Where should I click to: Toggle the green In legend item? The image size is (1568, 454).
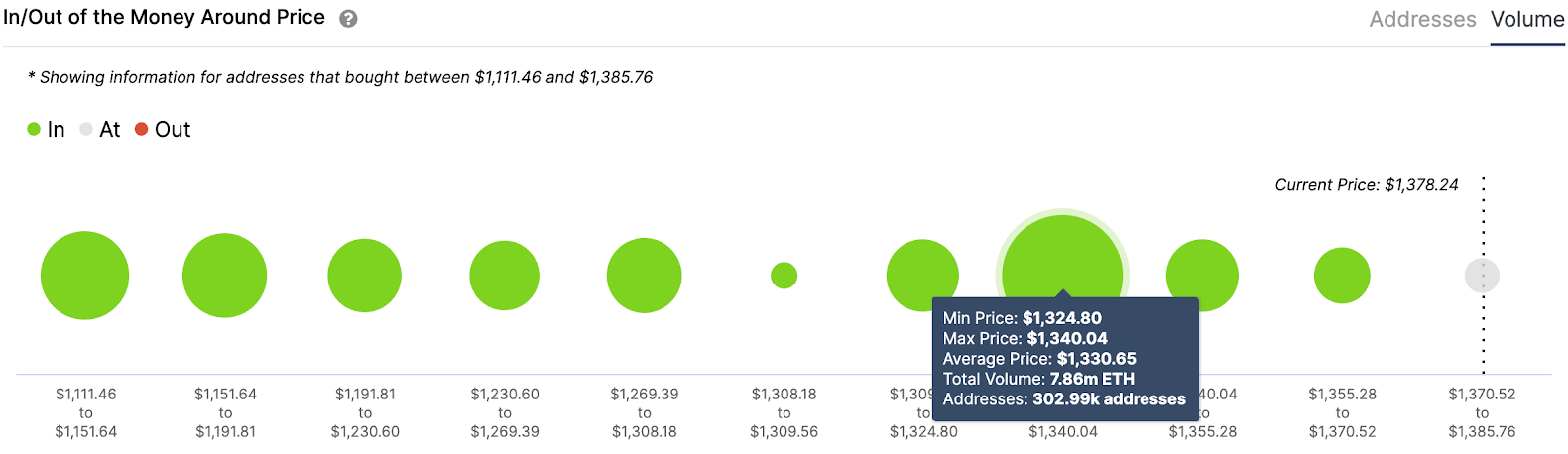pyautogui.click(x=46, y=130)
